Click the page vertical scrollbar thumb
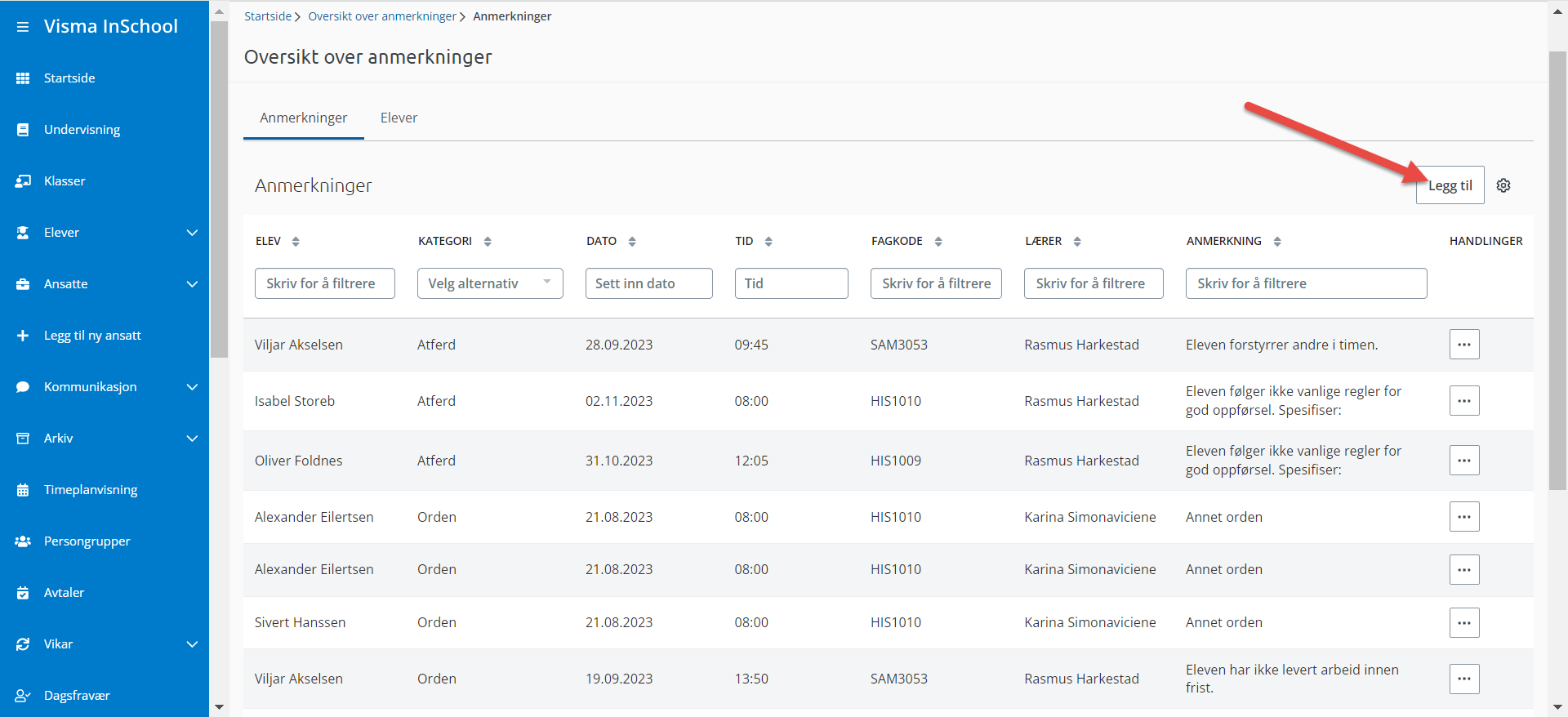1568x717 pixels. pyautogui.click(x=1557, y=269)
